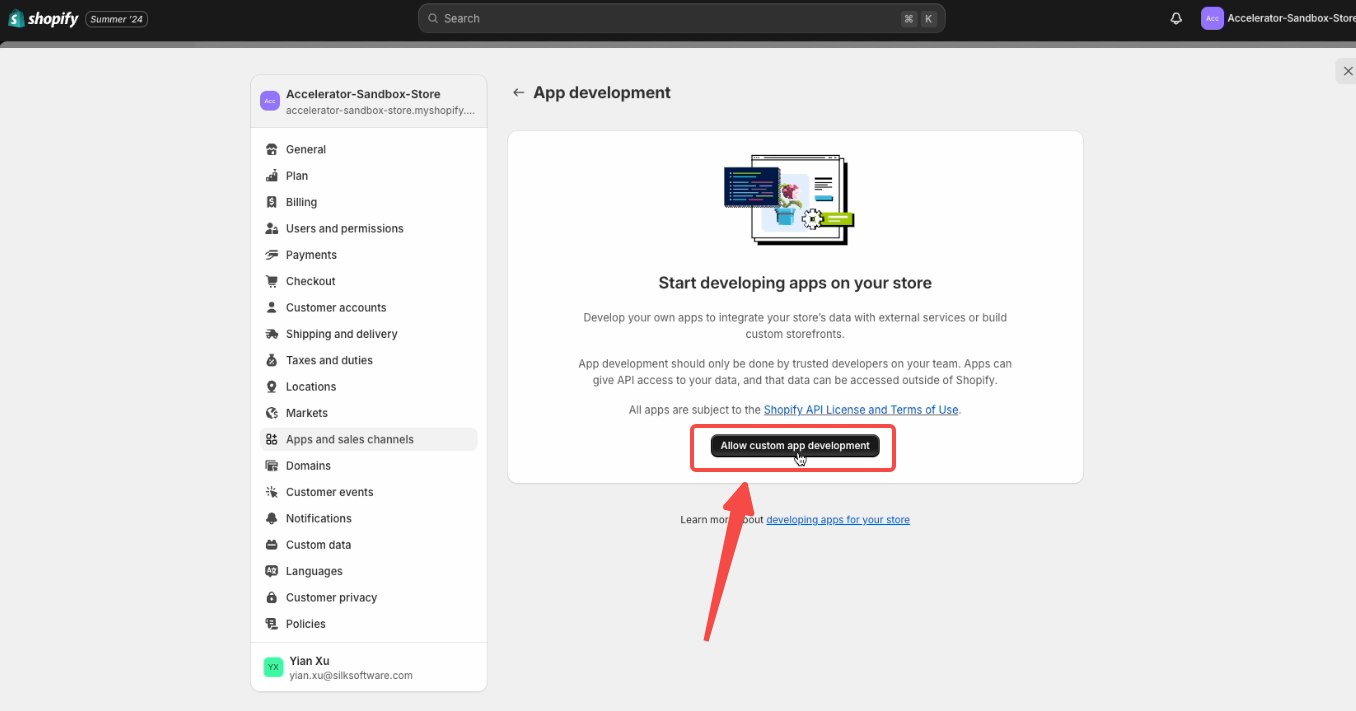Screen dimensions: 1356x711
Task: Click the Shopify logo
Action: pos(43,19)
